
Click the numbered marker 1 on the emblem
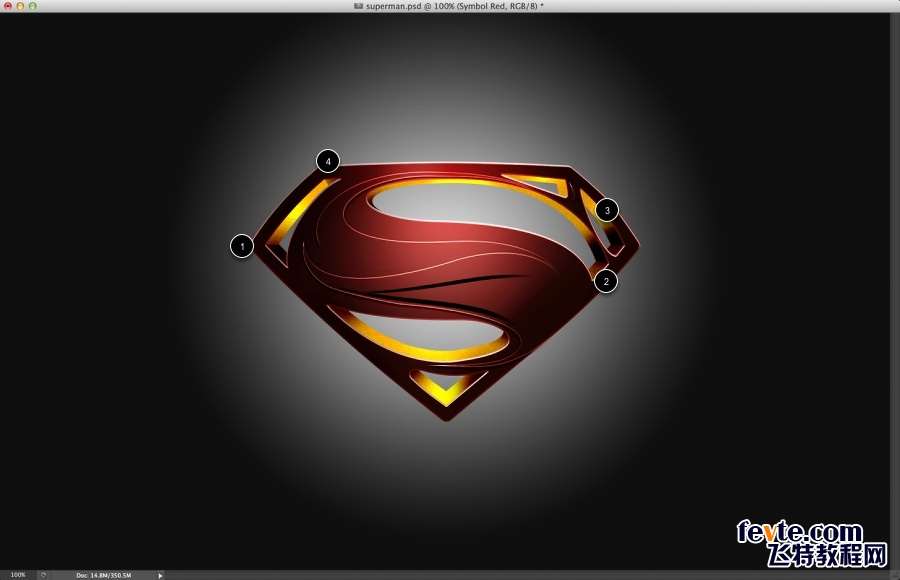pos(241,245)
